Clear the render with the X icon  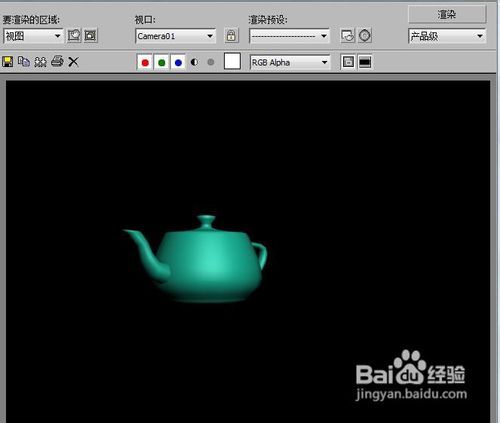(73, 62)
